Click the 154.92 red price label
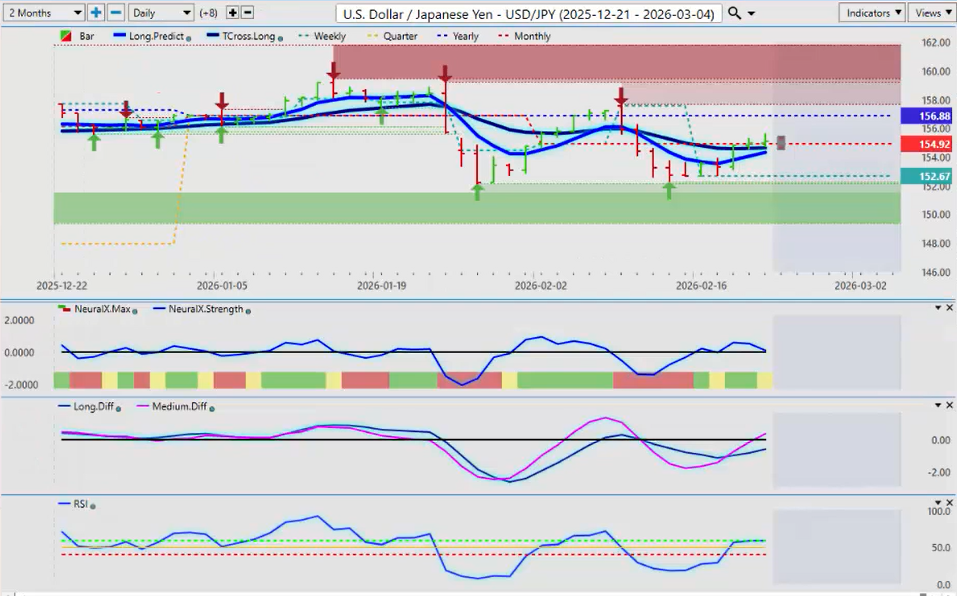 (x=926, y=144)
